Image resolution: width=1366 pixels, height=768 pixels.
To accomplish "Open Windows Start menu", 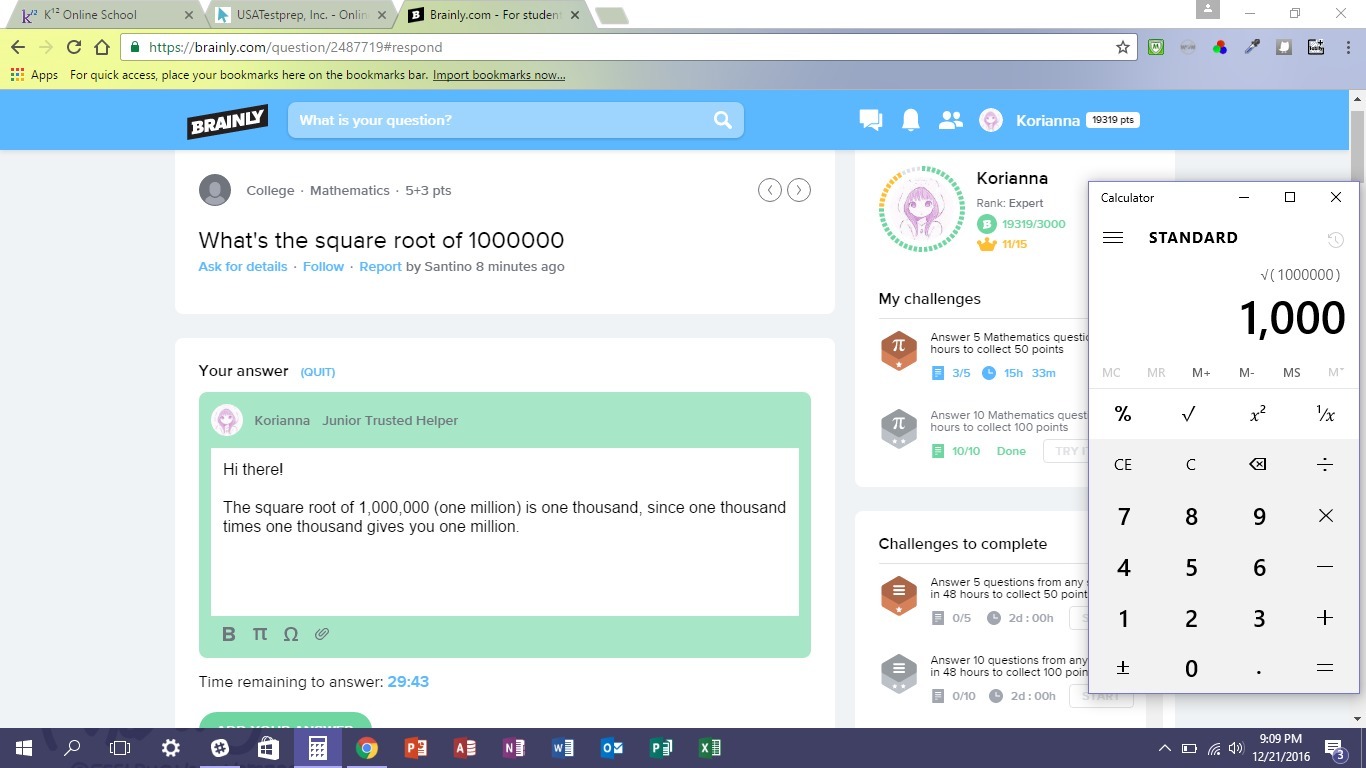I will coord(23,748).
